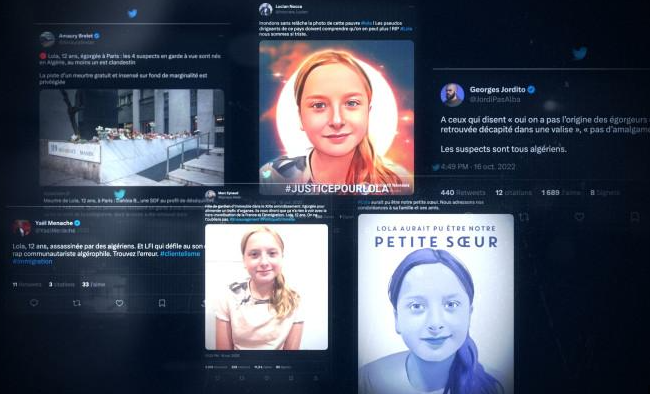View the 440 Retweets list
650x394 pixels.
[463, 192]
